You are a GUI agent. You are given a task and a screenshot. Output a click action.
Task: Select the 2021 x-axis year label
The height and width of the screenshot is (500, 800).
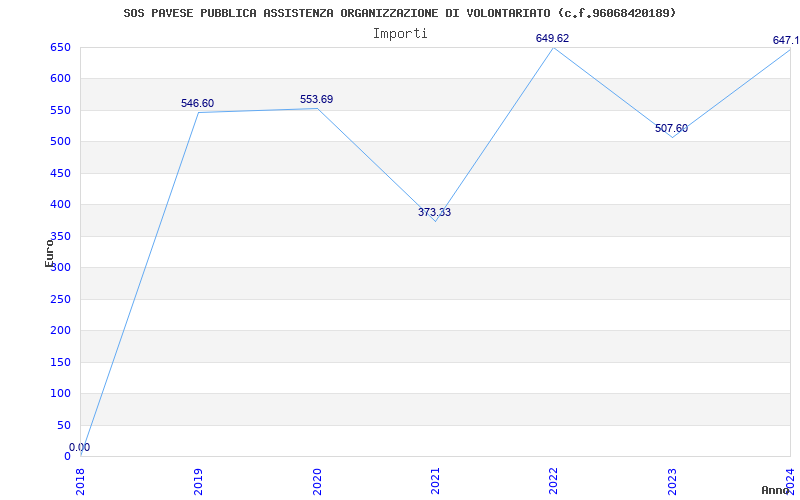point(435,482)
